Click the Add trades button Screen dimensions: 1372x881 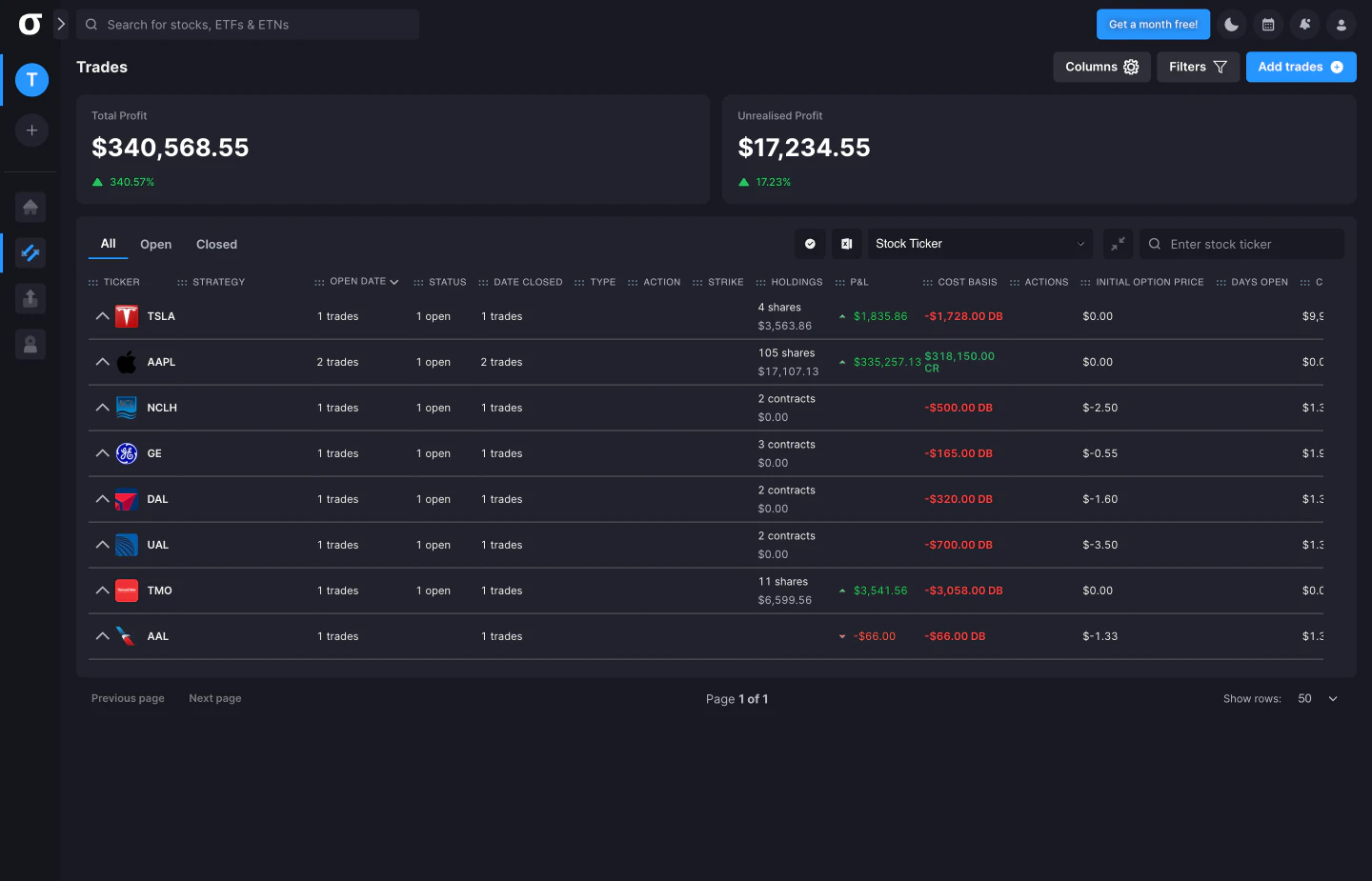pyautogui.click(x=1301, y=67)
